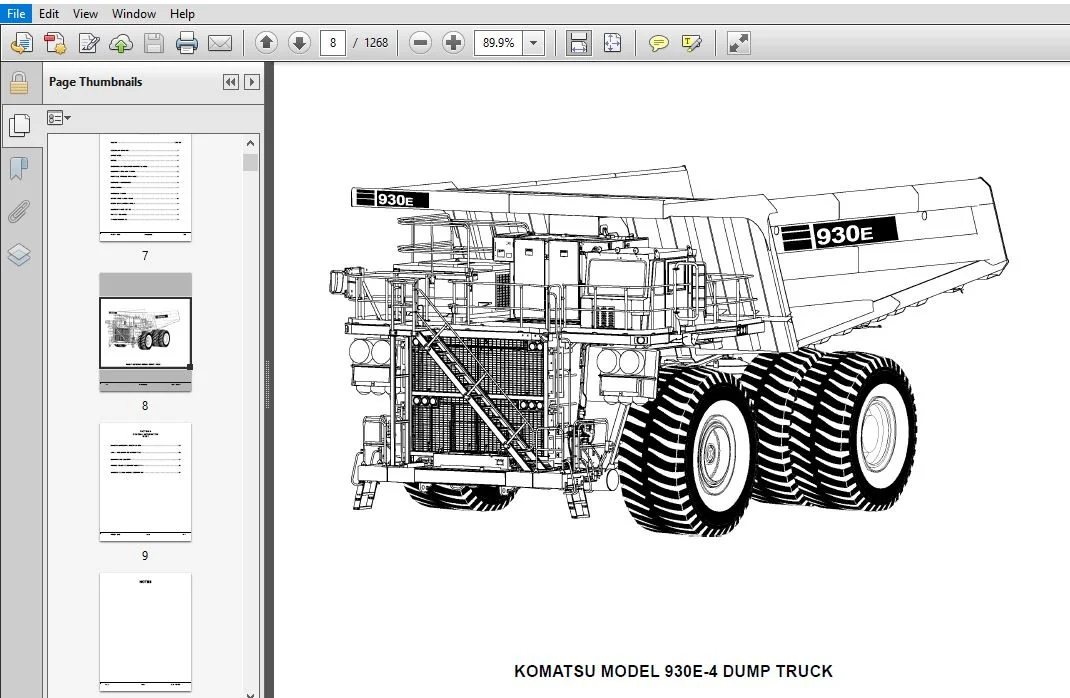The width and height of the screenshot is (1070, 698).
Task: Open the Help menu
Action: [x=182, y=13]
